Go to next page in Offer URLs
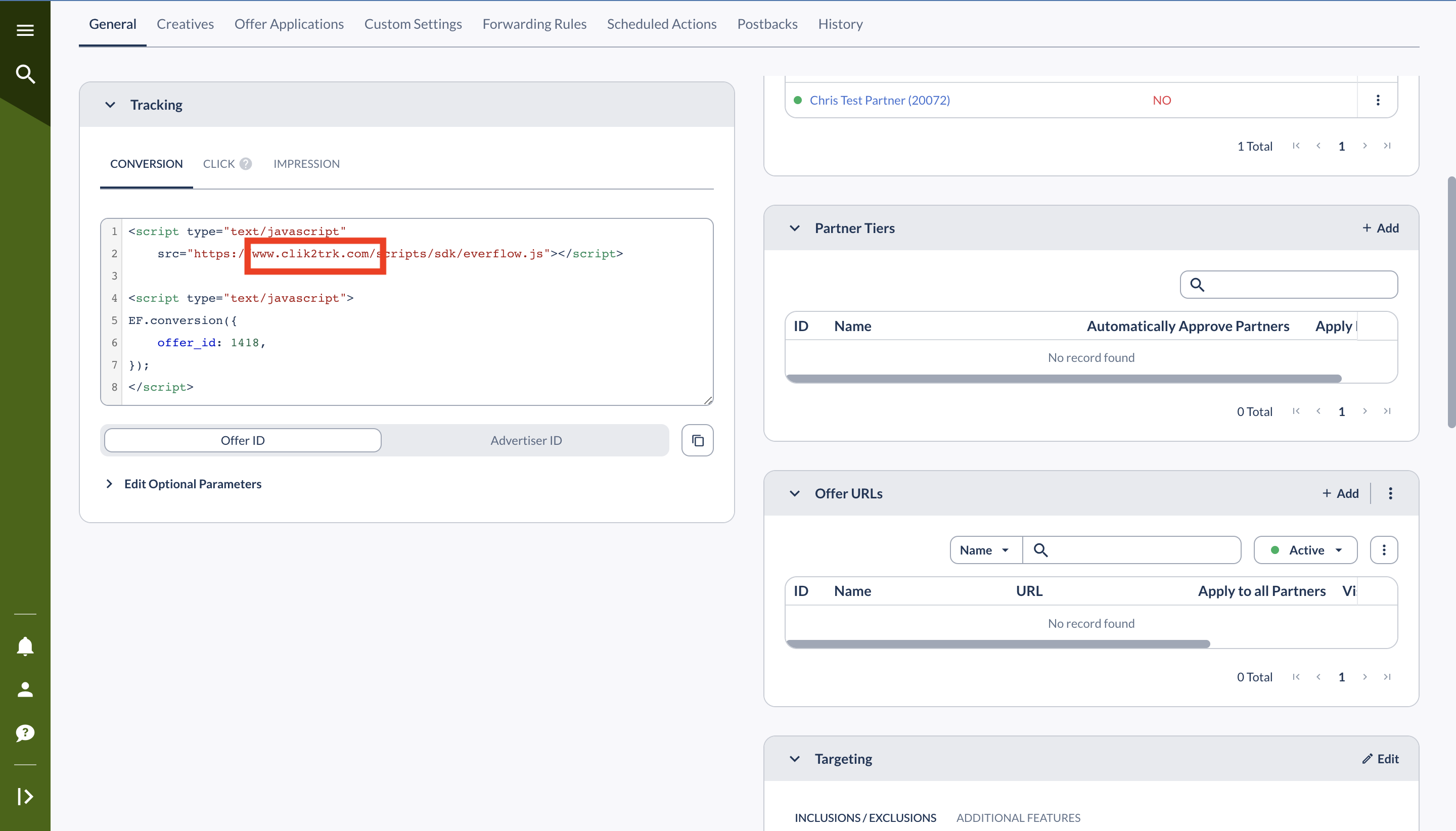Image resolution: width=1456 pixels, height=831 pixels. [x=1364, y=676]
